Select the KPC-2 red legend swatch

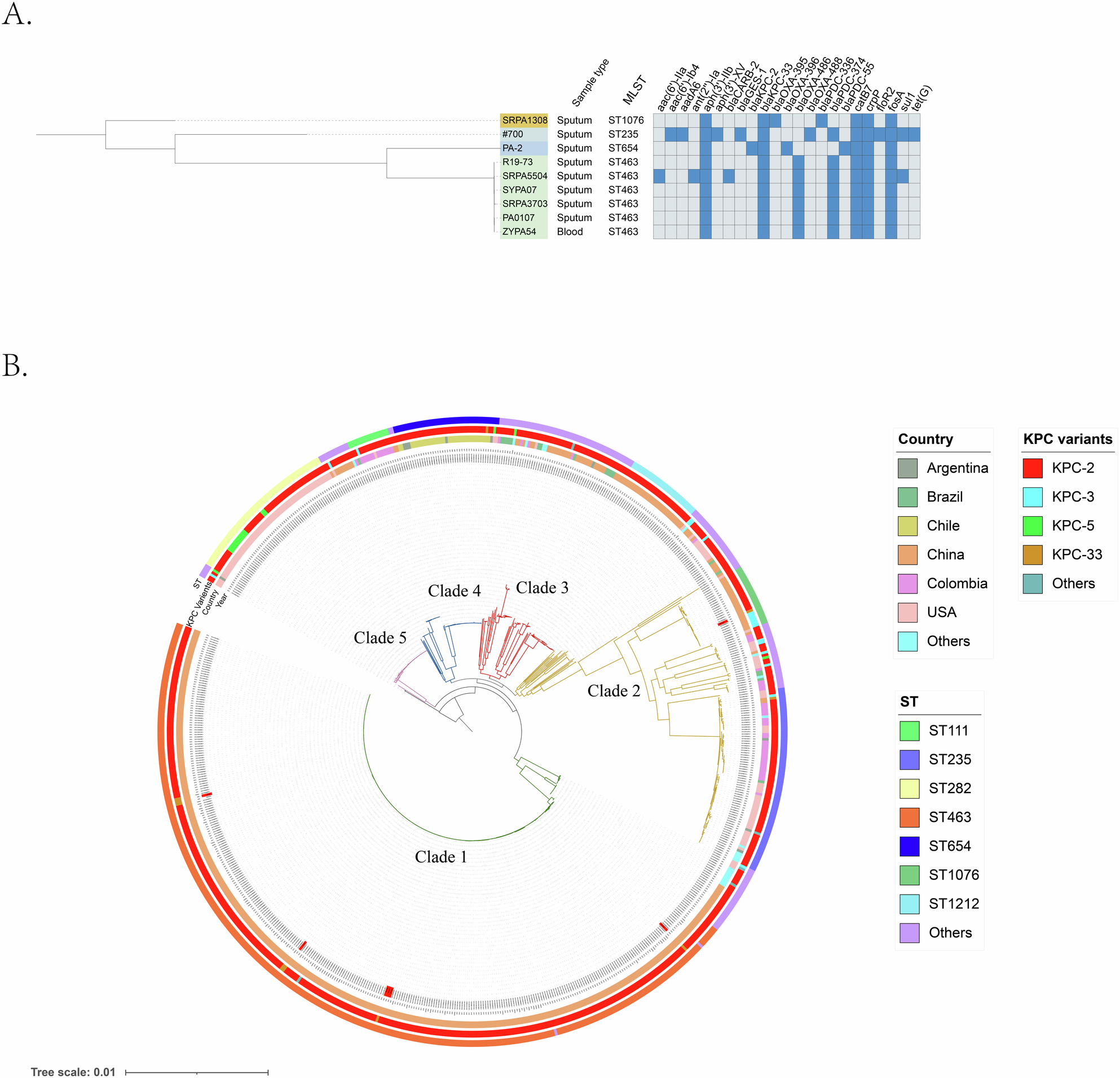pyautogui.click(x=1033, y=468)
